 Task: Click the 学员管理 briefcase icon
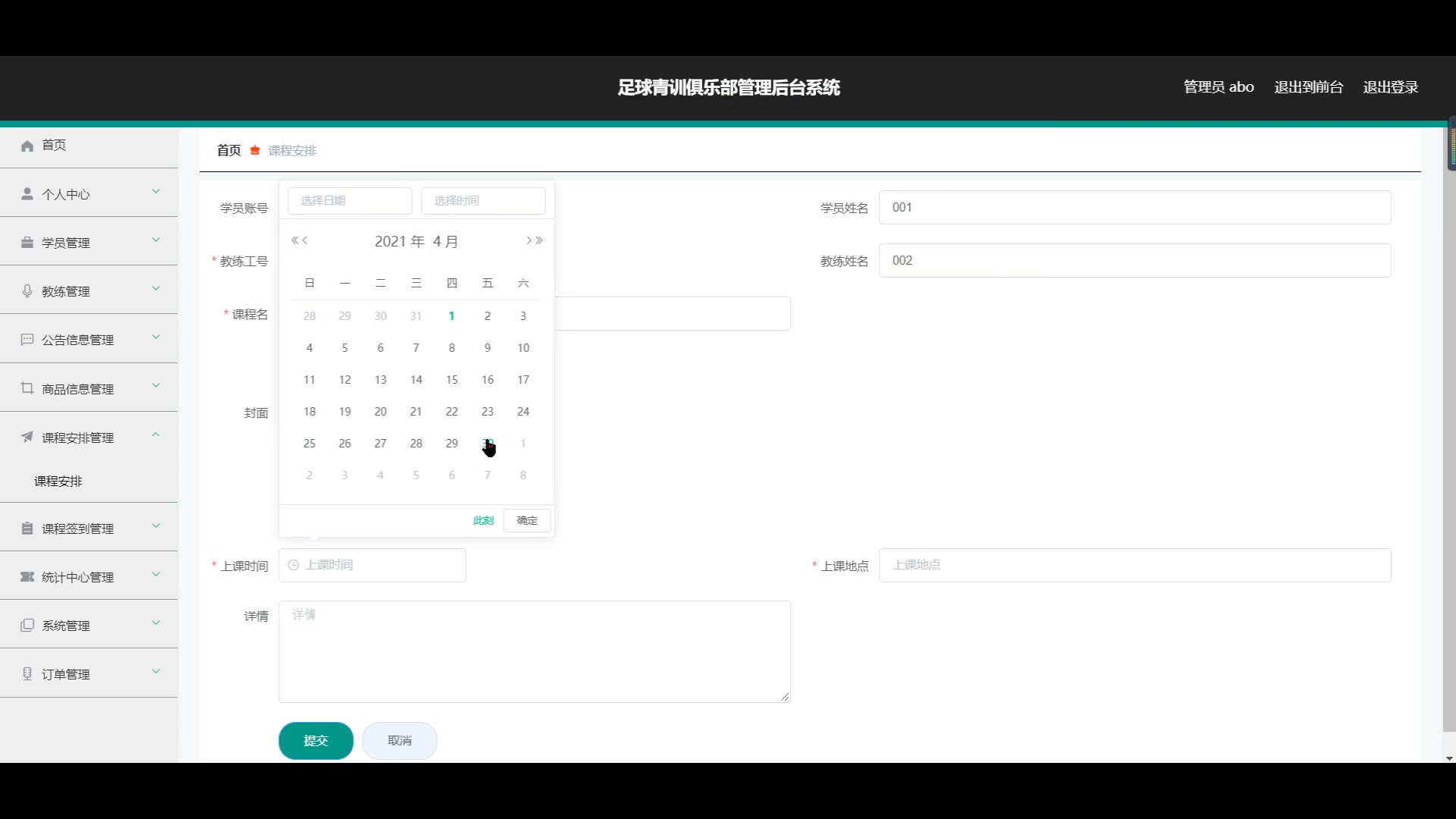click(27, 243)
